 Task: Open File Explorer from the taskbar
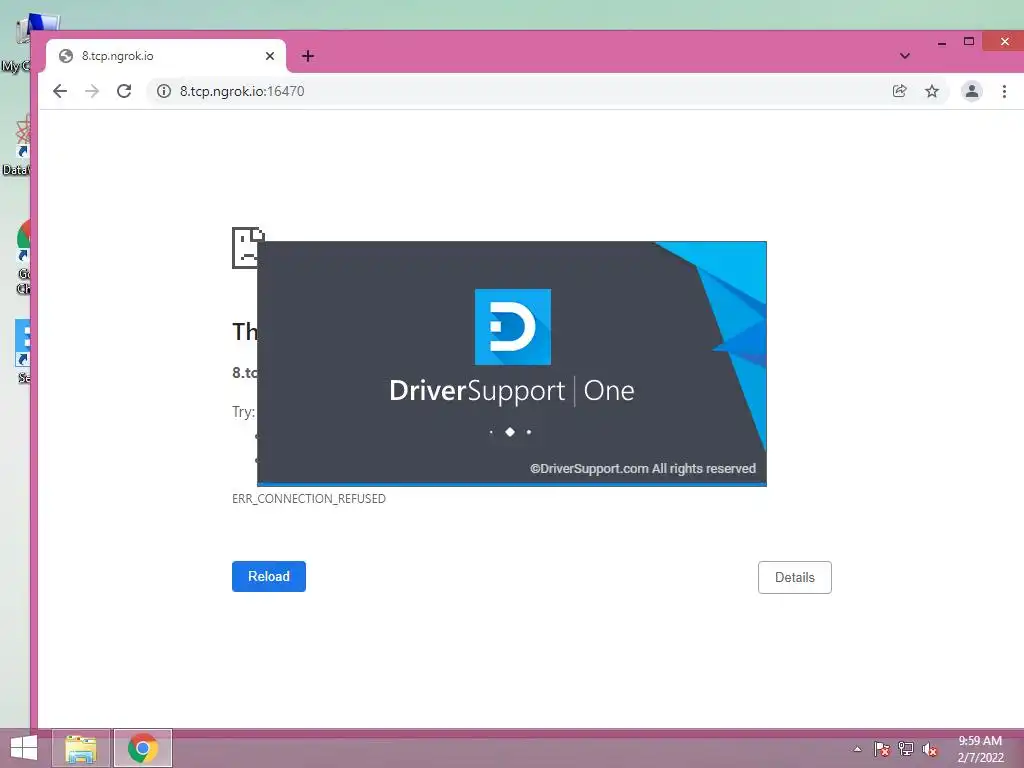click(x=81, y=748)
